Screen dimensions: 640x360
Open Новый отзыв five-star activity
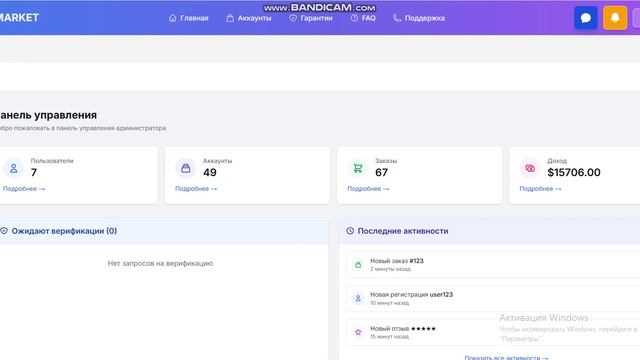(493, 332)
